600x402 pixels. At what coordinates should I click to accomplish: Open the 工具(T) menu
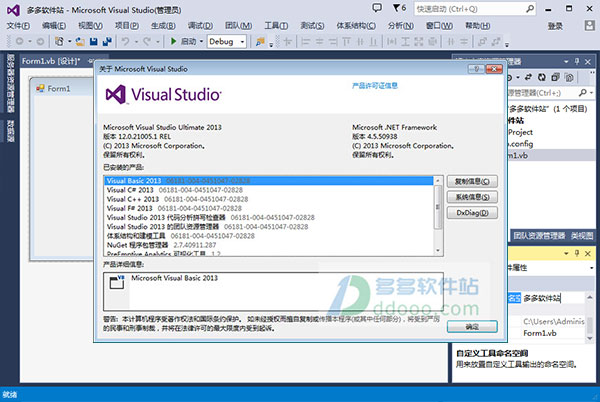click(276, 26)
